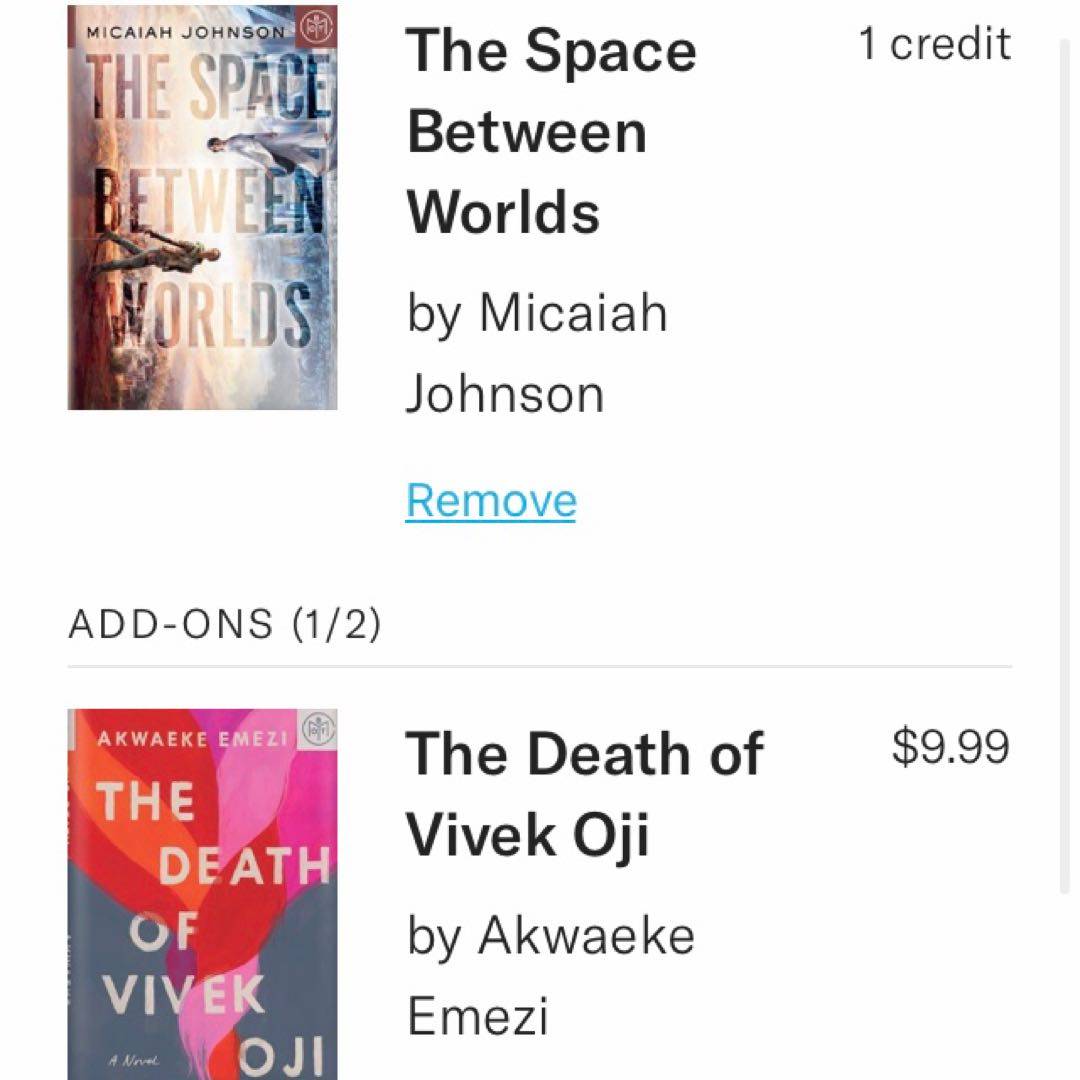Click the vertical scrollbar on the right edge
Viewport: 1080px width, 1080px height.
[1063, 460]
